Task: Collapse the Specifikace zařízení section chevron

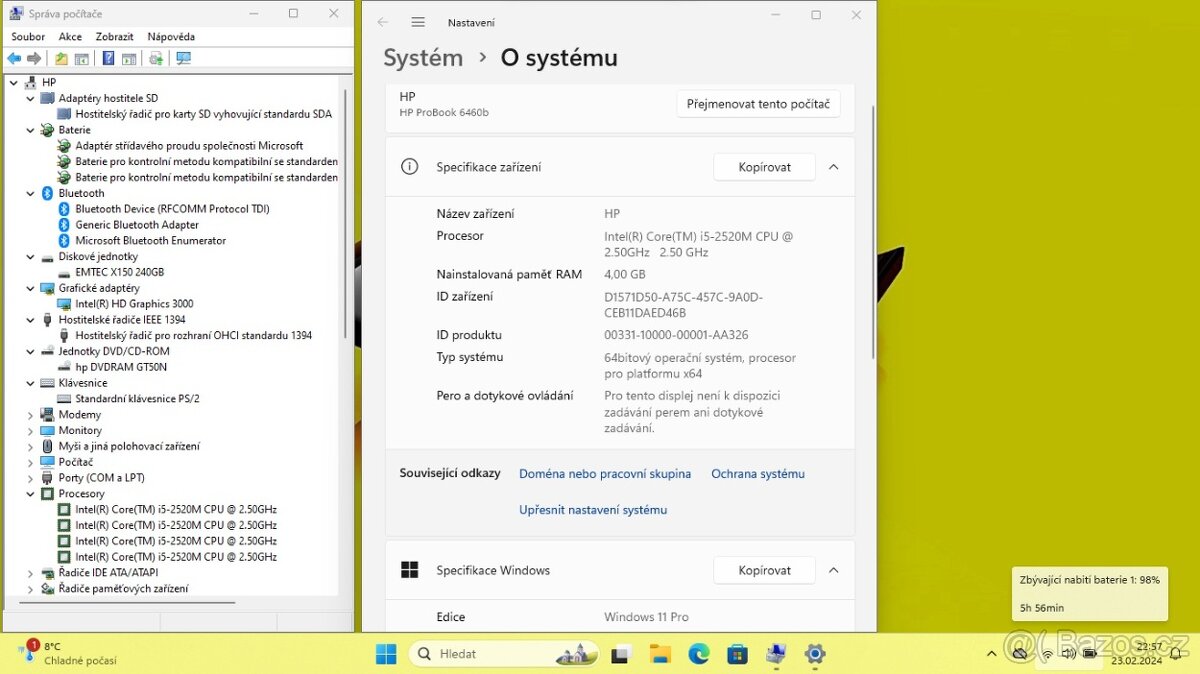Action: [x=833, y=167]
